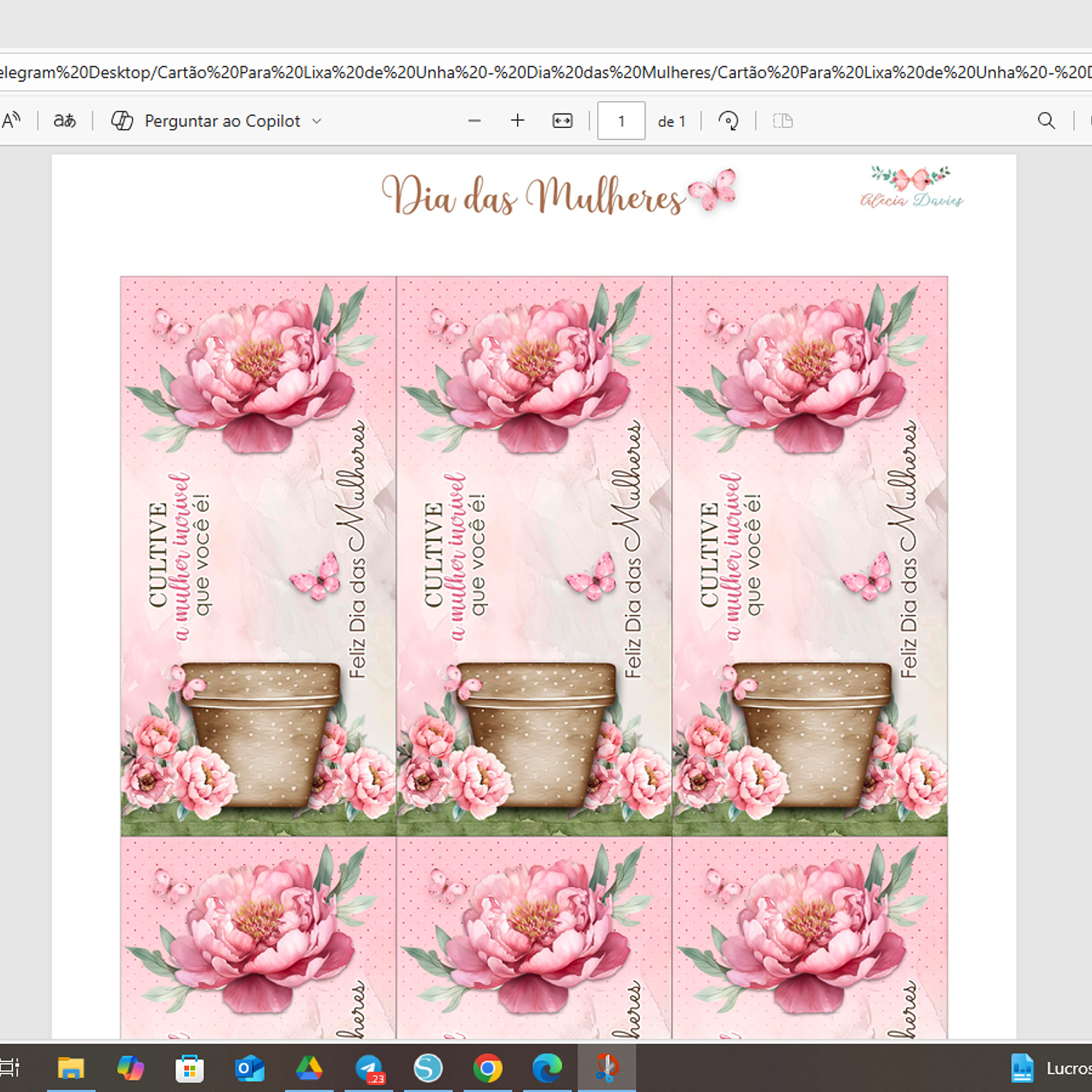The height and width of the screenshot is (1092, 1092).
Task: Zoom in using the plus button
Action: tap(518, 121)
